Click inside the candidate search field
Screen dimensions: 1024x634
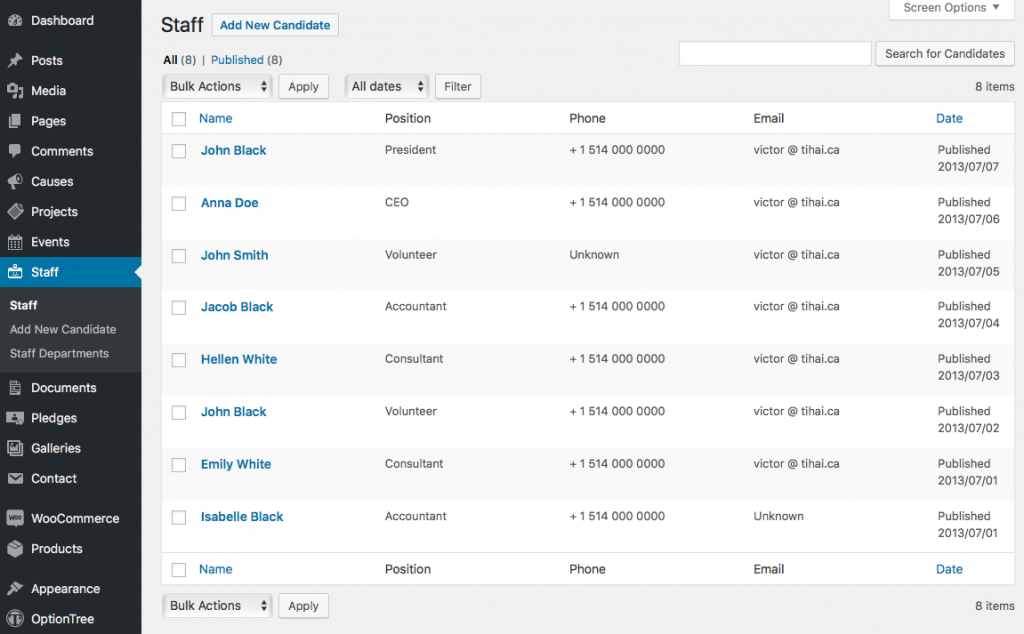click(x=774, y=53)
